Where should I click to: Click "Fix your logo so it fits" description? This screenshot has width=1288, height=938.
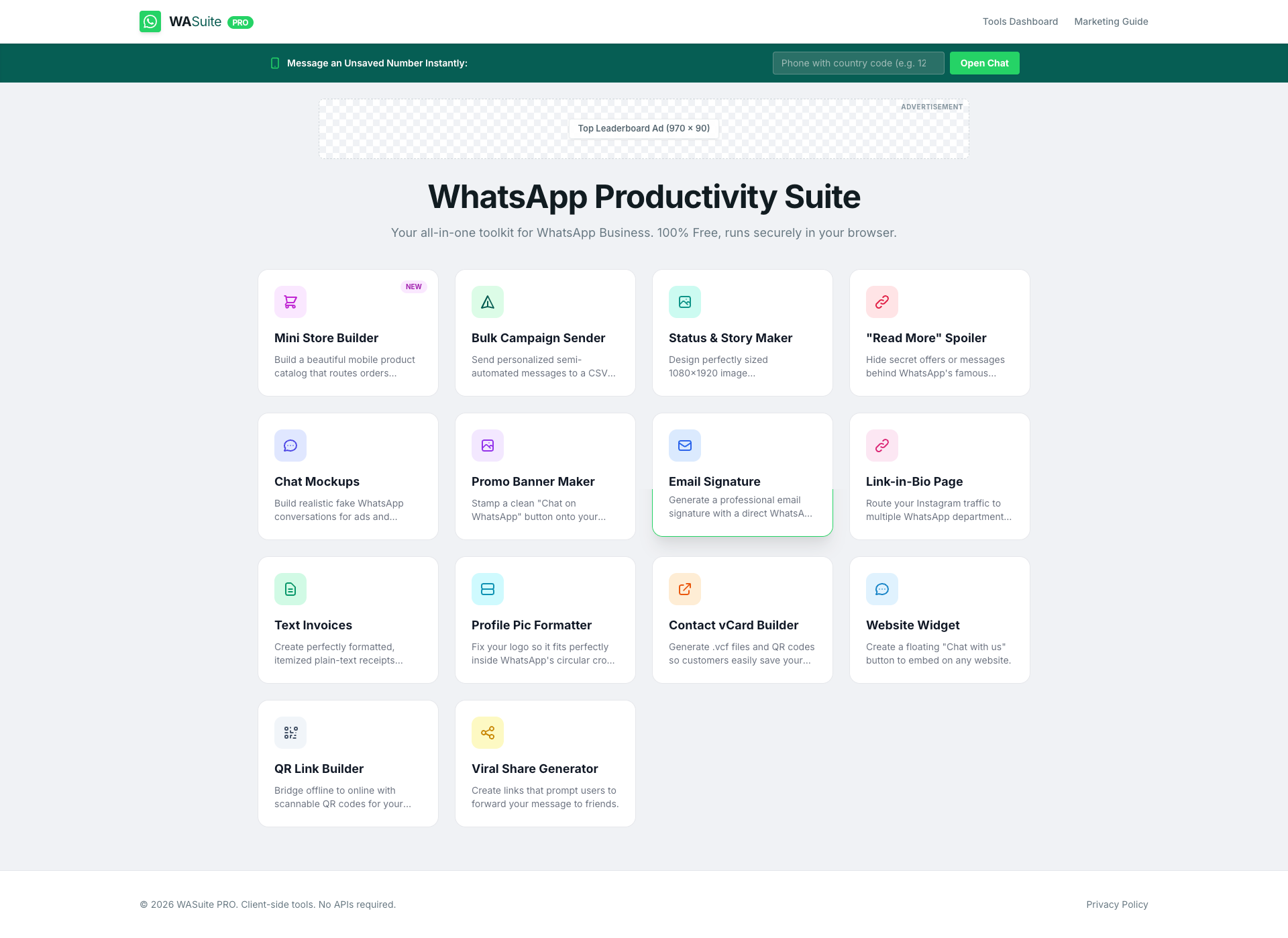click(x=543, y=654)
